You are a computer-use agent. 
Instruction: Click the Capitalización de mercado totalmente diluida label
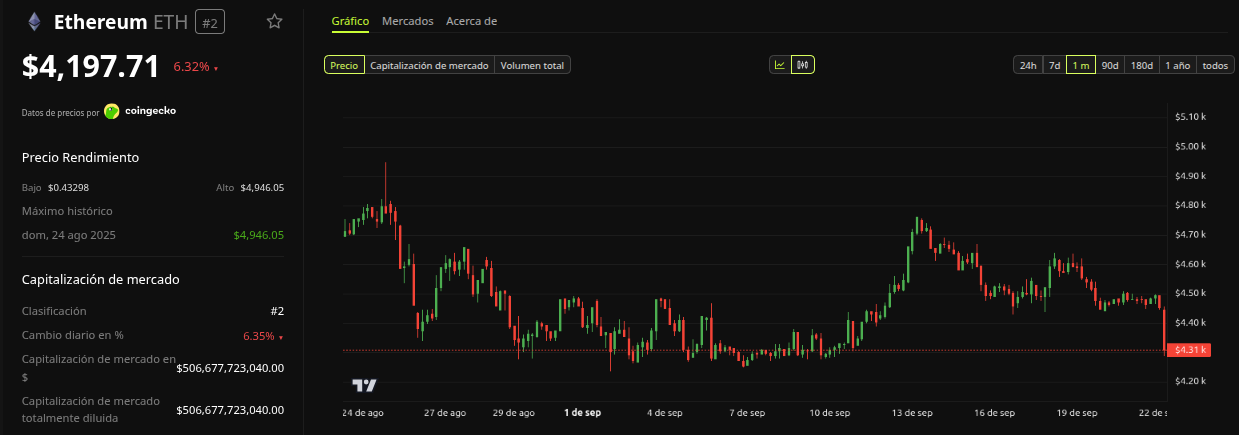pos(91,409)
